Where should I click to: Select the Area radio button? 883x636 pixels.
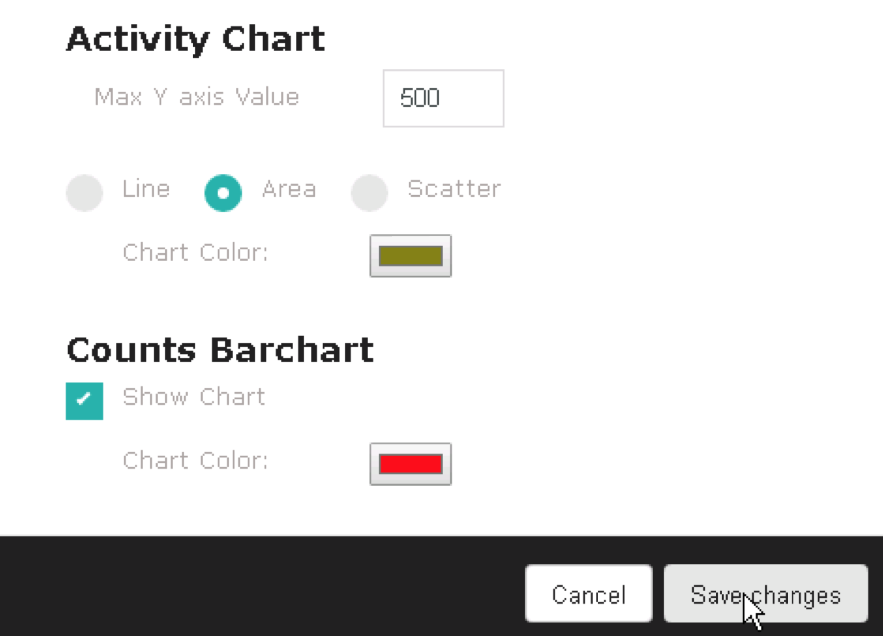click(x=223, y=193)
